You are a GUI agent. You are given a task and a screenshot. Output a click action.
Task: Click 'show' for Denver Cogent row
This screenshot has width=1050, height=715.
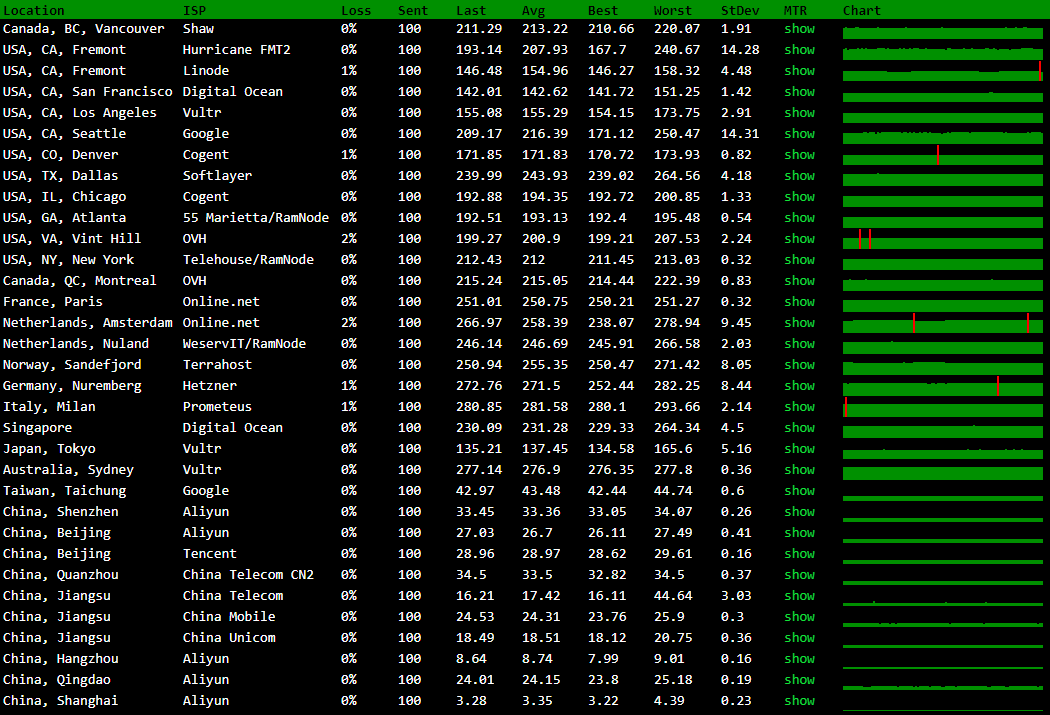(800, 155)
